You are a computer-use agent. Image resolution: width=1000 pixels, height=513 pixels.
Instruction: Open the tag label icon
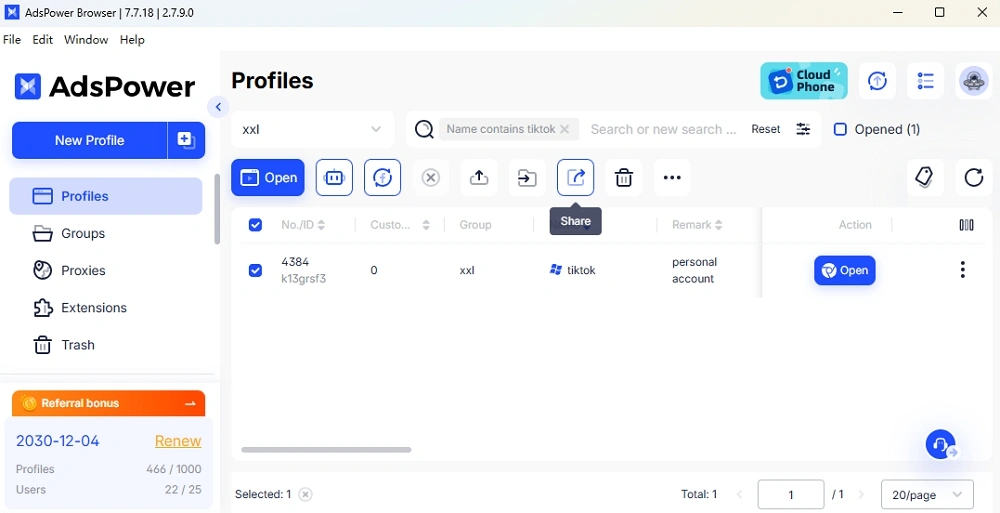(924, 178)
